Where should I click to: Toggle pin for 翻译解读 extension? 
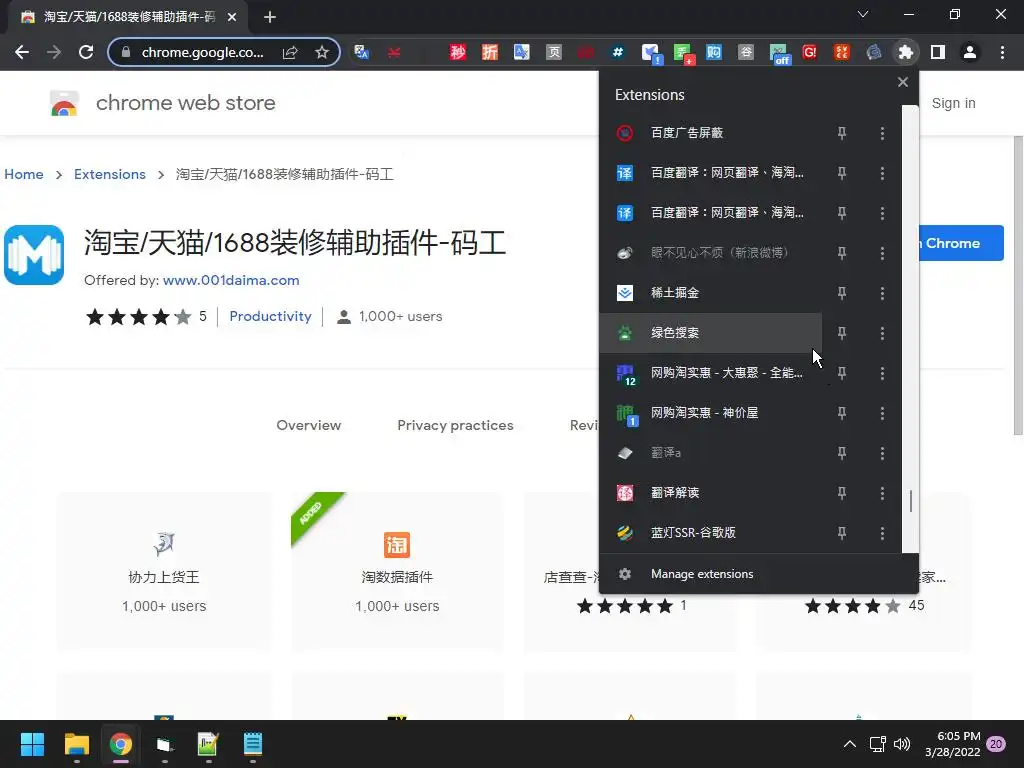842,493
